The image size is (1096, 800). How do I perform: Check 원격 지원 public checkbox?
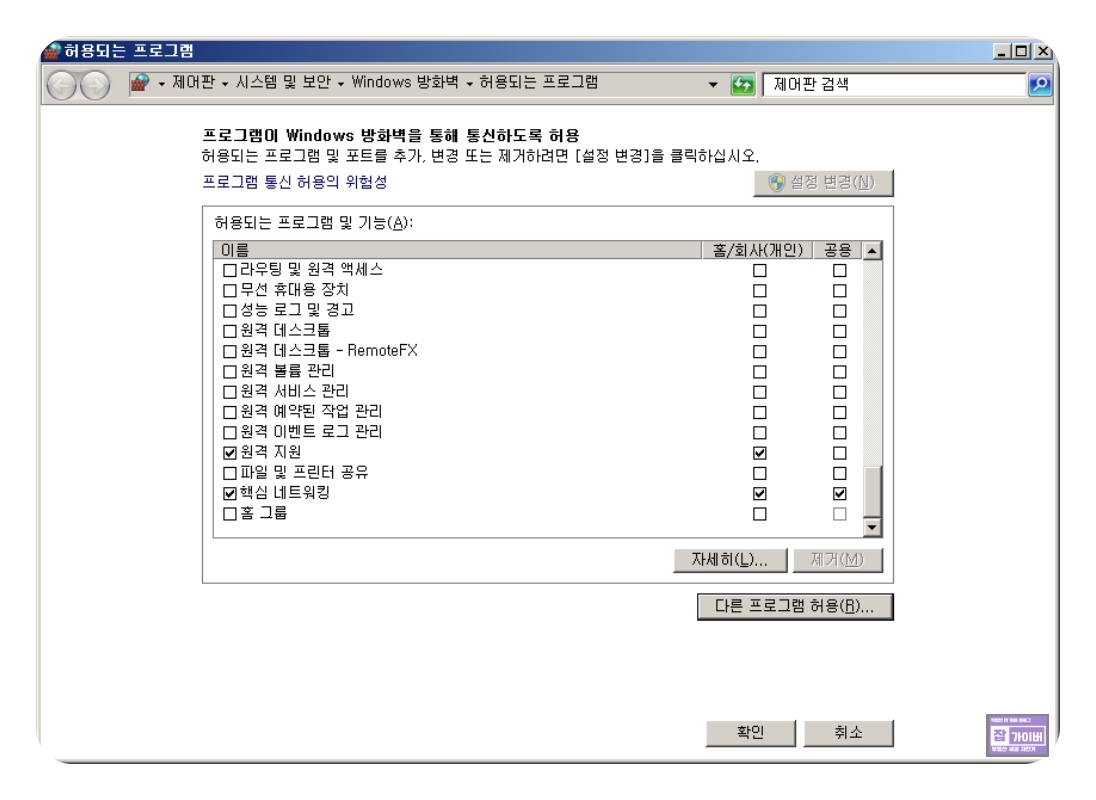pyautogui.click(x=839, y=453)
